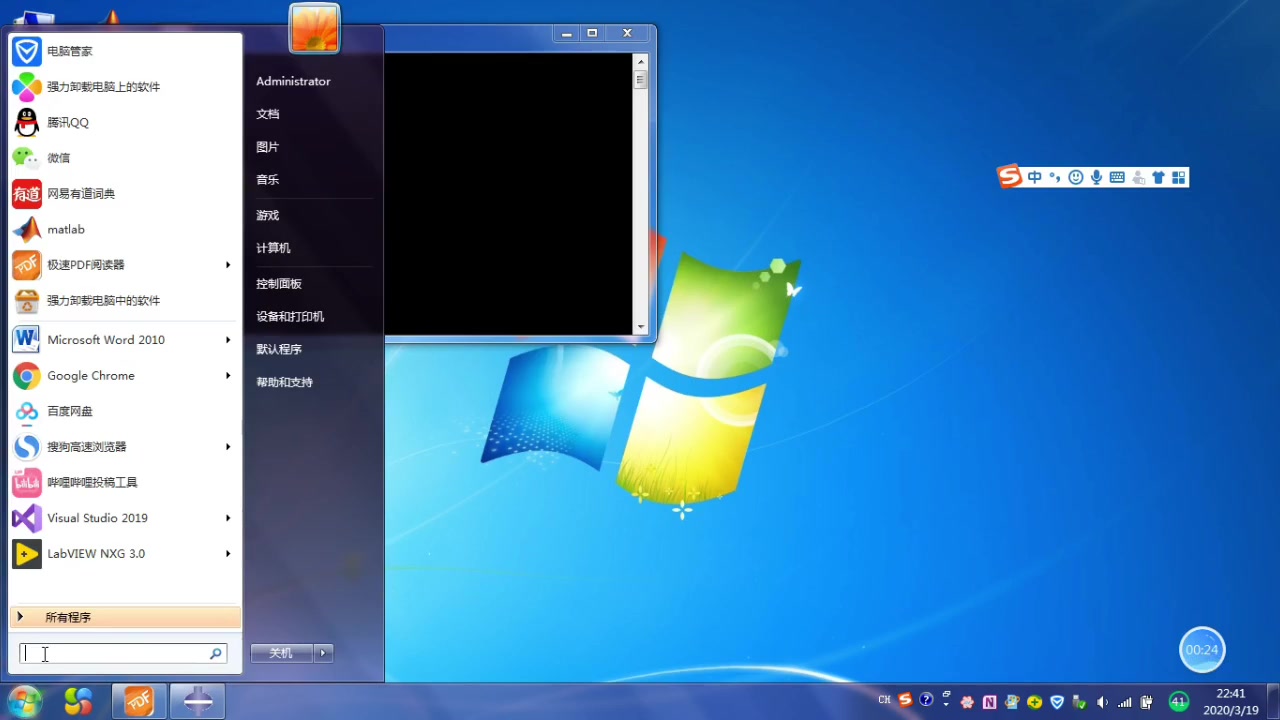1280x720 pixels.
Task: Expand LabVIEW NXG 3.0 jump list arrow
Action: pos(228,554)
